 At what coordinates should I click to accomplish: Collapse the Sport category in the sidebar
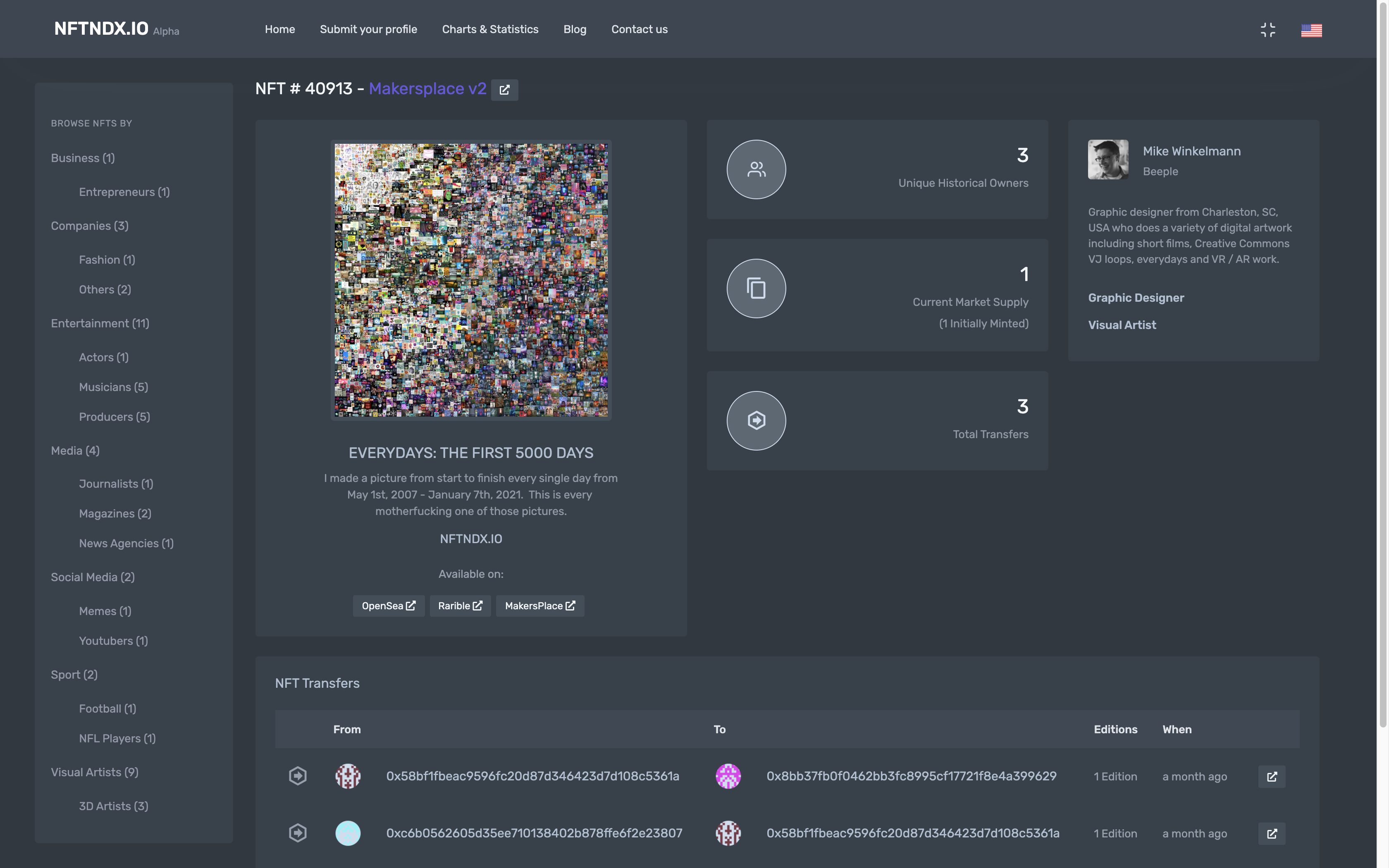[x=74, y=675]
